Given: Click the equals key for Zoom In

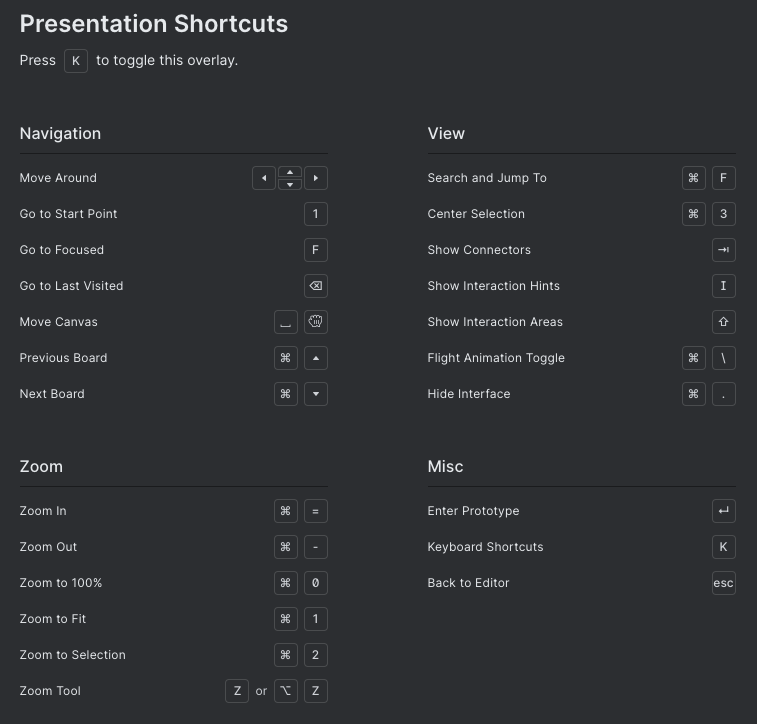Looking at the screenshot, I should pos(316,511).
